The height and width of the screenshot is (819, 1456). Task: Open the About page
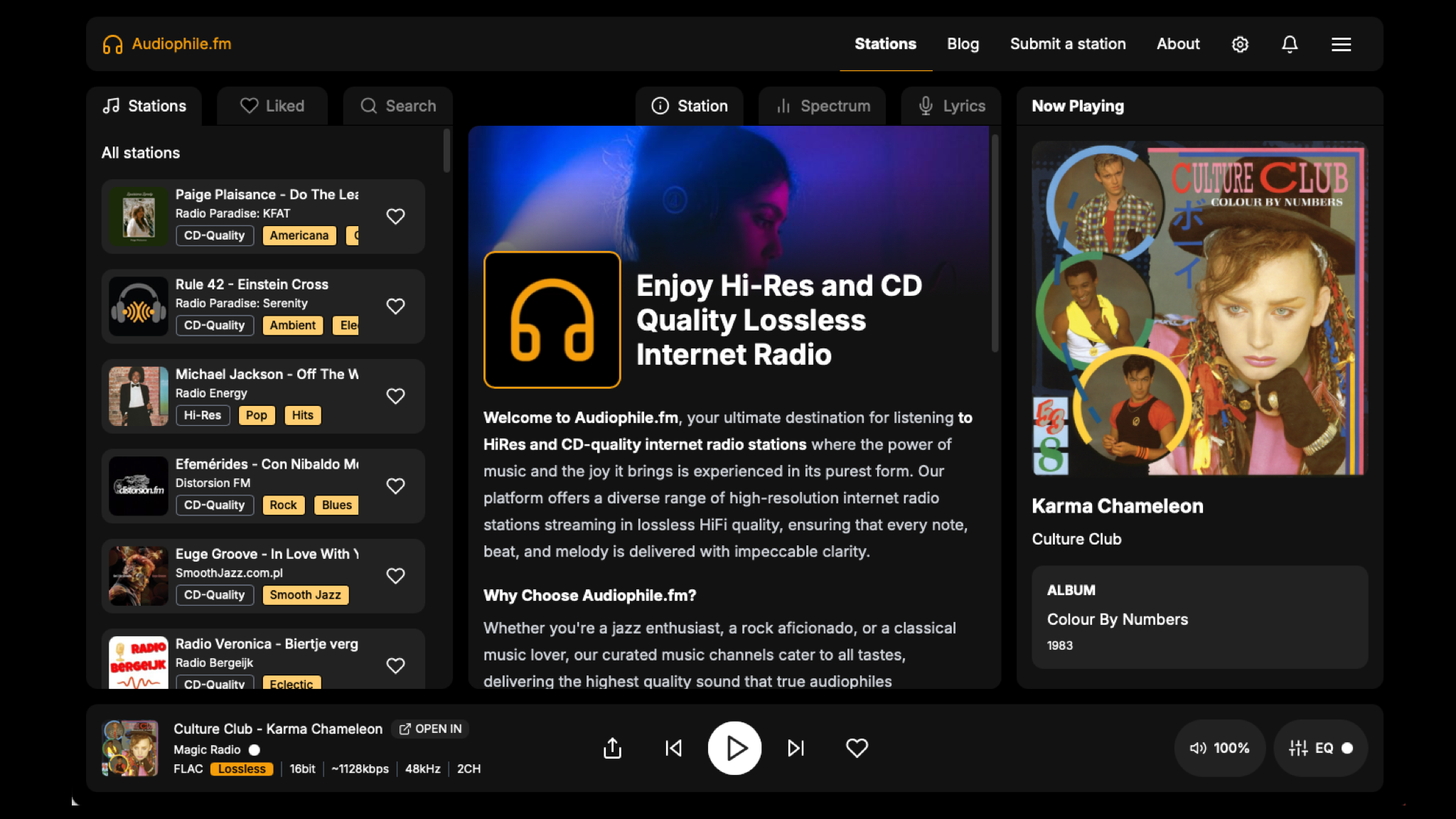[1178, 44]
